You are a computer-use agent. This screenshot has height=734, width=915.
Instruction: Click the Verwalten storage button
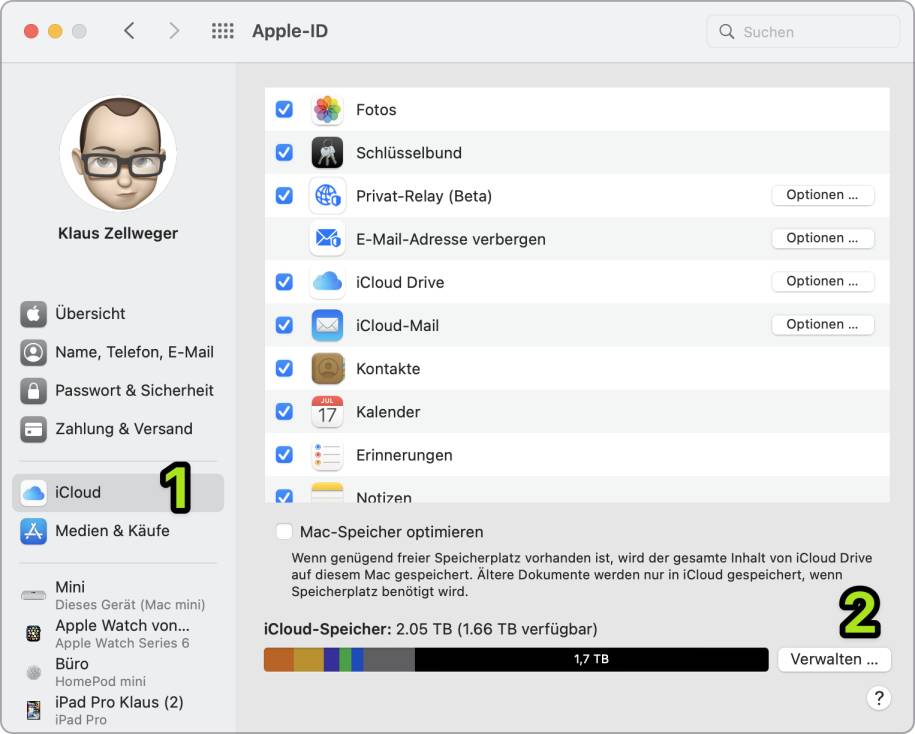834,660
